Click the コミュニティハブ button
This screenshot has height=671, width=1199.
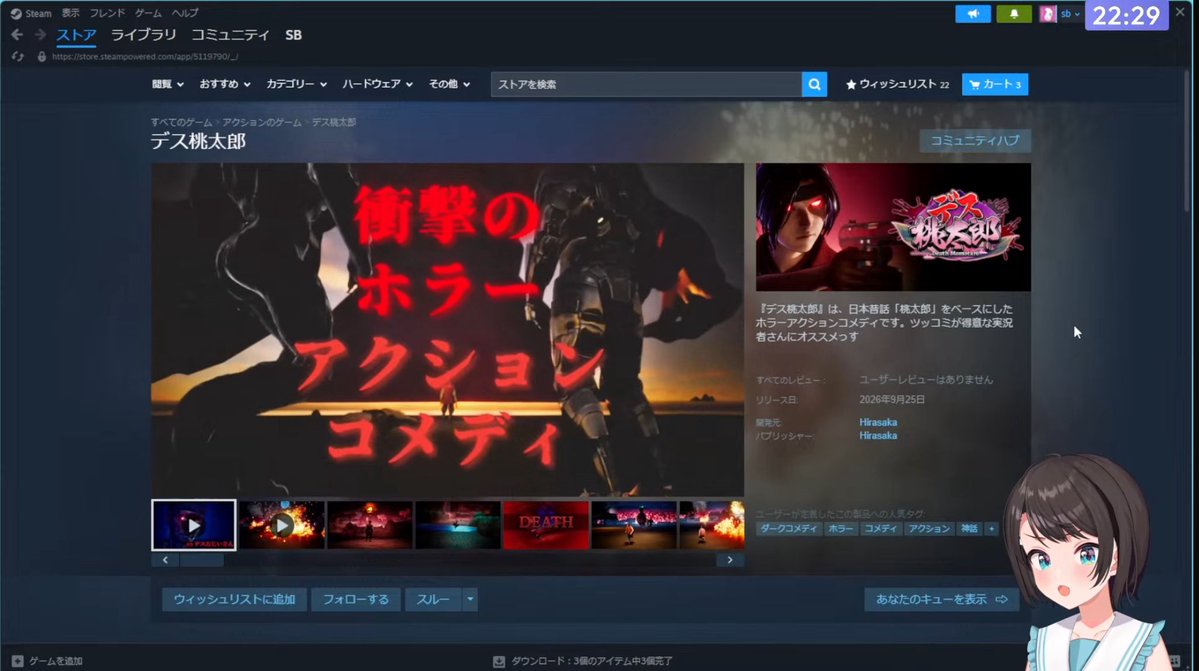coord(975,141)
